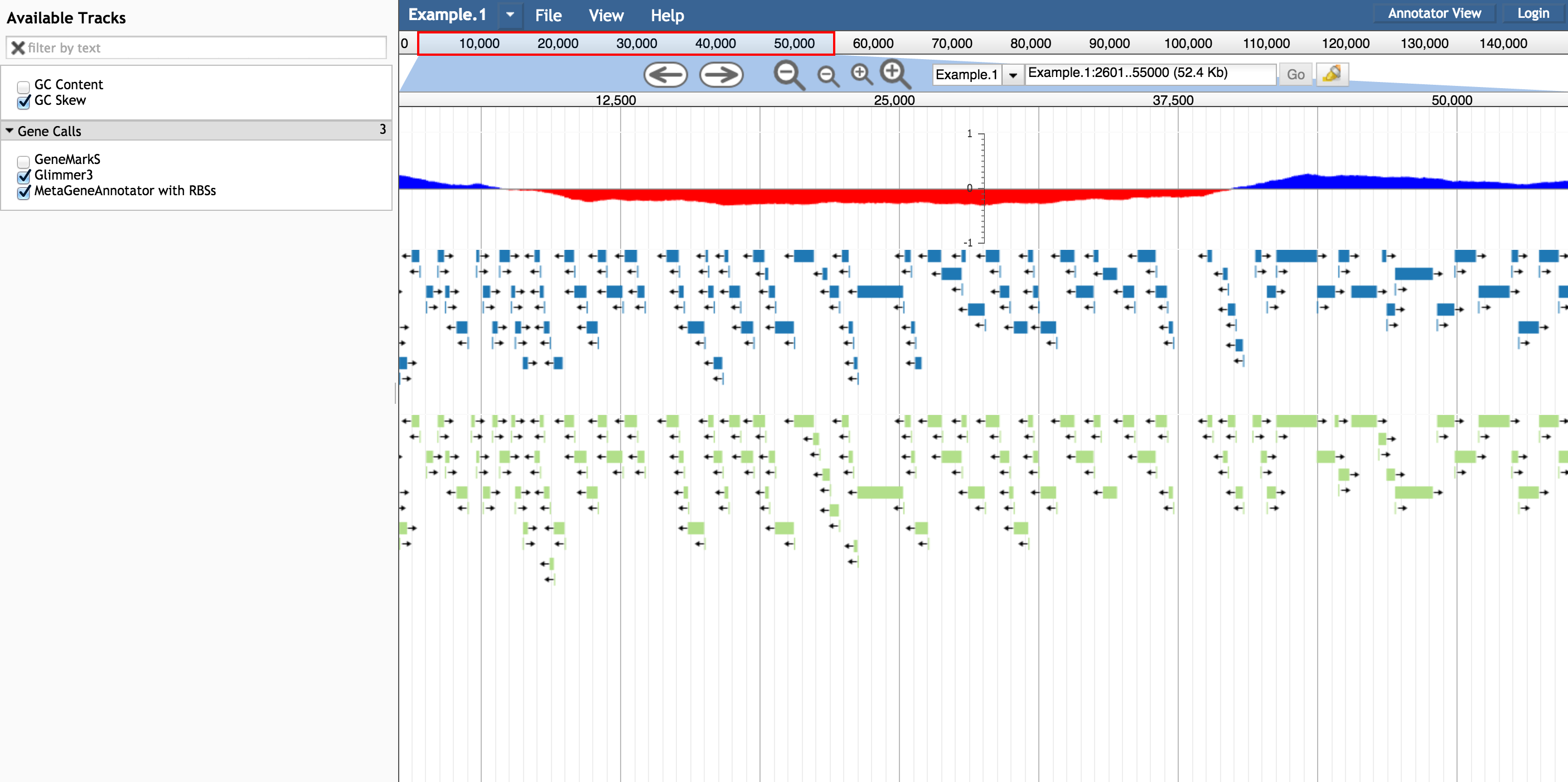1568x782 pixels.
Task: Pan right with the right arrow button
Action: 722,75
